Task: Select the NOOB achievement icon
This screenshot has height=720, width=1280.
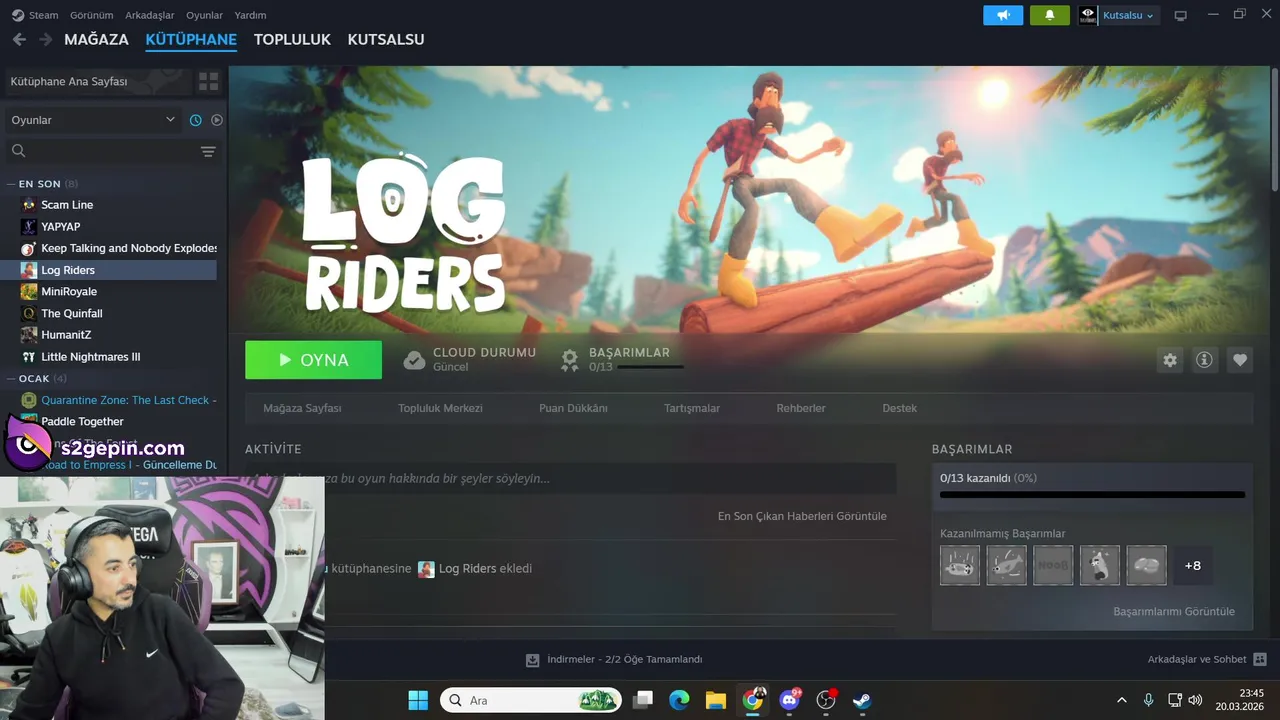Action: (1053, 565)
